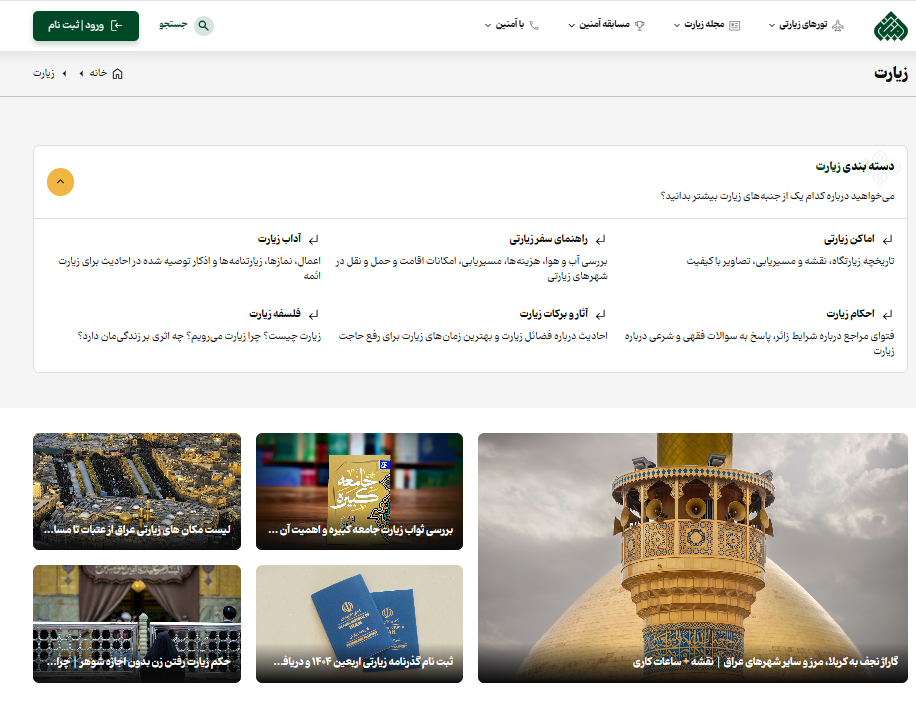
Task: Collapse the دسته بندی زیارت panel with the yellow chevron
Action: click(x=60, y=182)
